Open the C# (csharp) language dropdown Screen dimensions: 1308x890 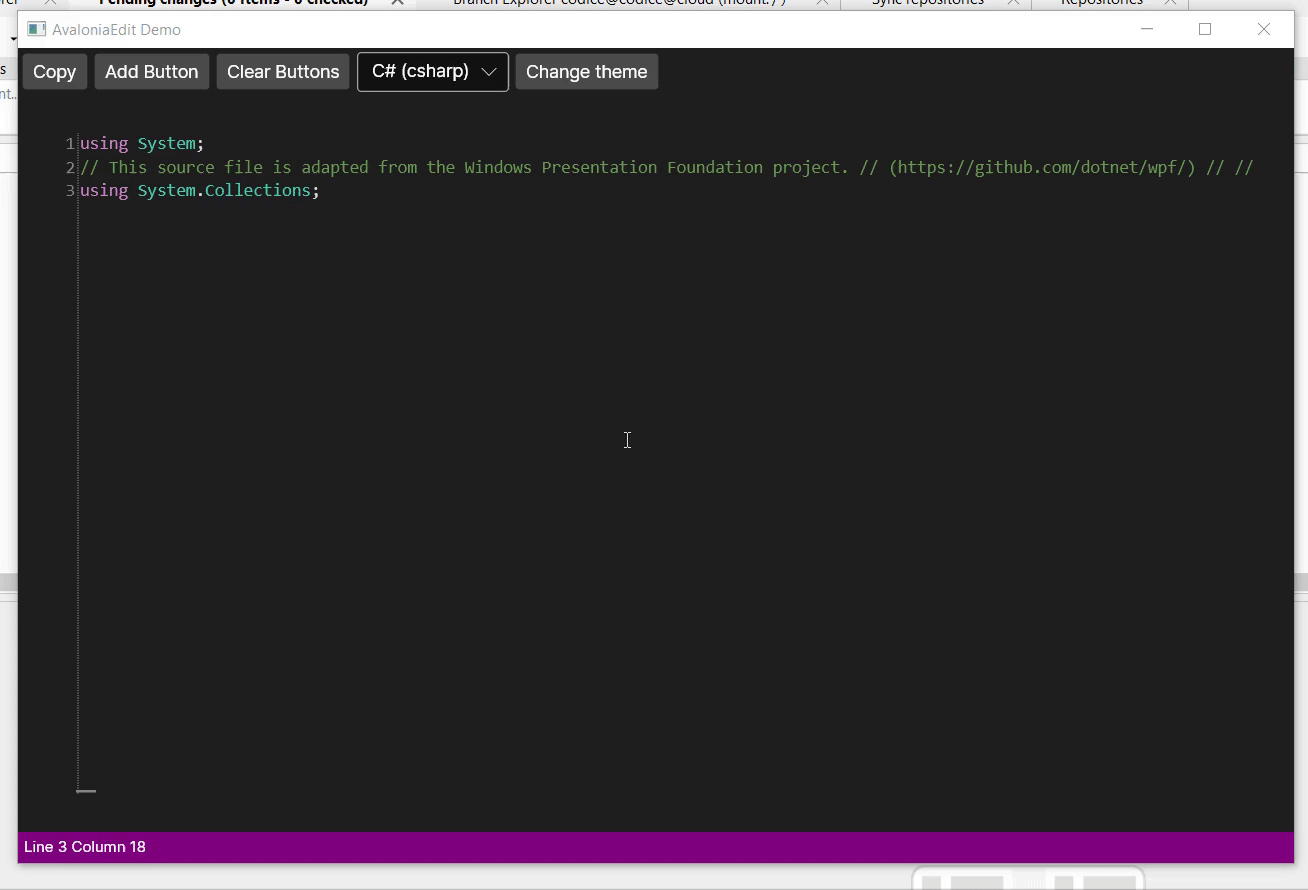coord(432,71)
